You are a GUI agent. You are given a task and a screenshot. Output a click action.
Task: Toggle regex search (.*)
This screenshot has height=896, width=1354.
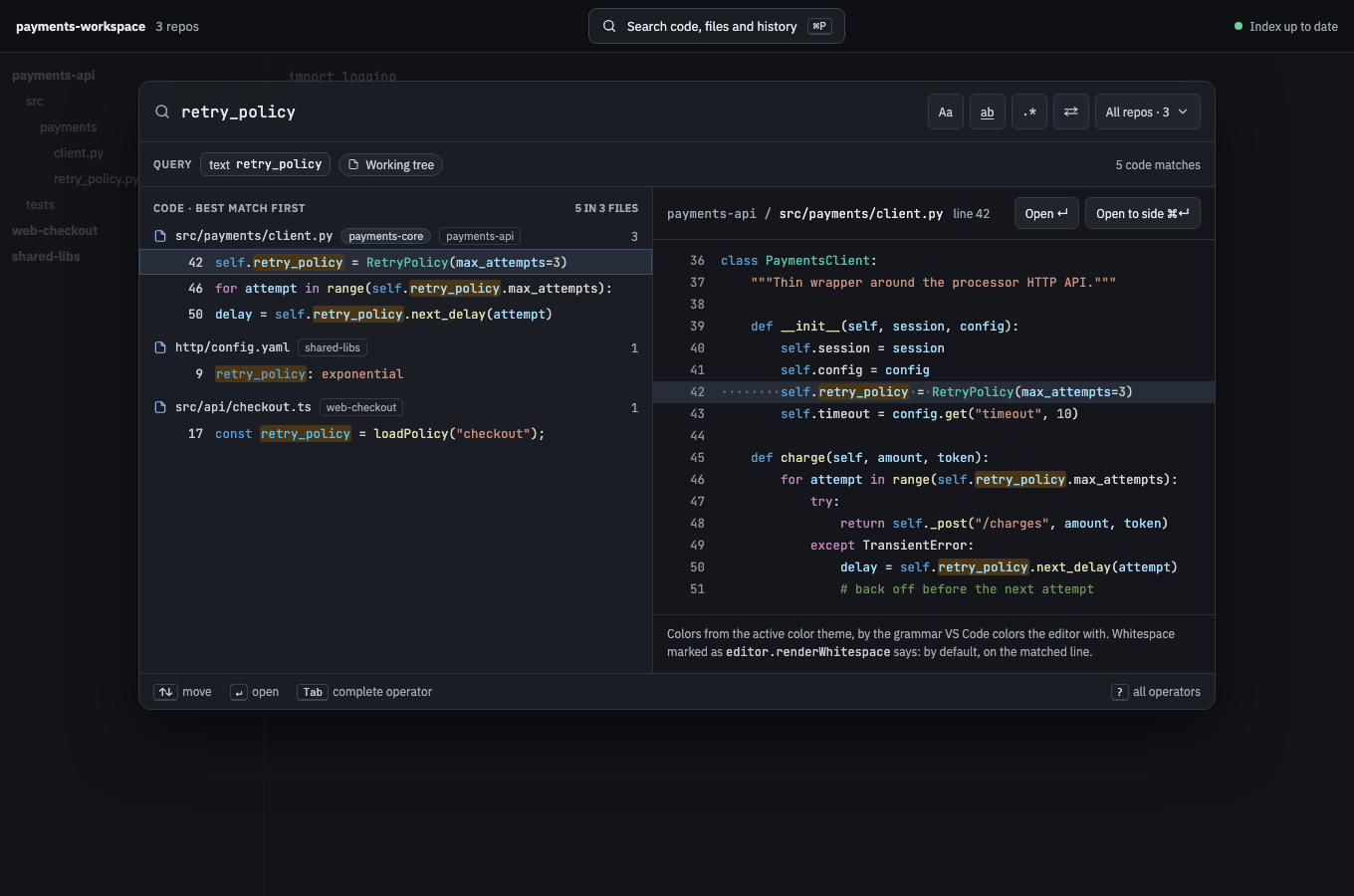1029,112
